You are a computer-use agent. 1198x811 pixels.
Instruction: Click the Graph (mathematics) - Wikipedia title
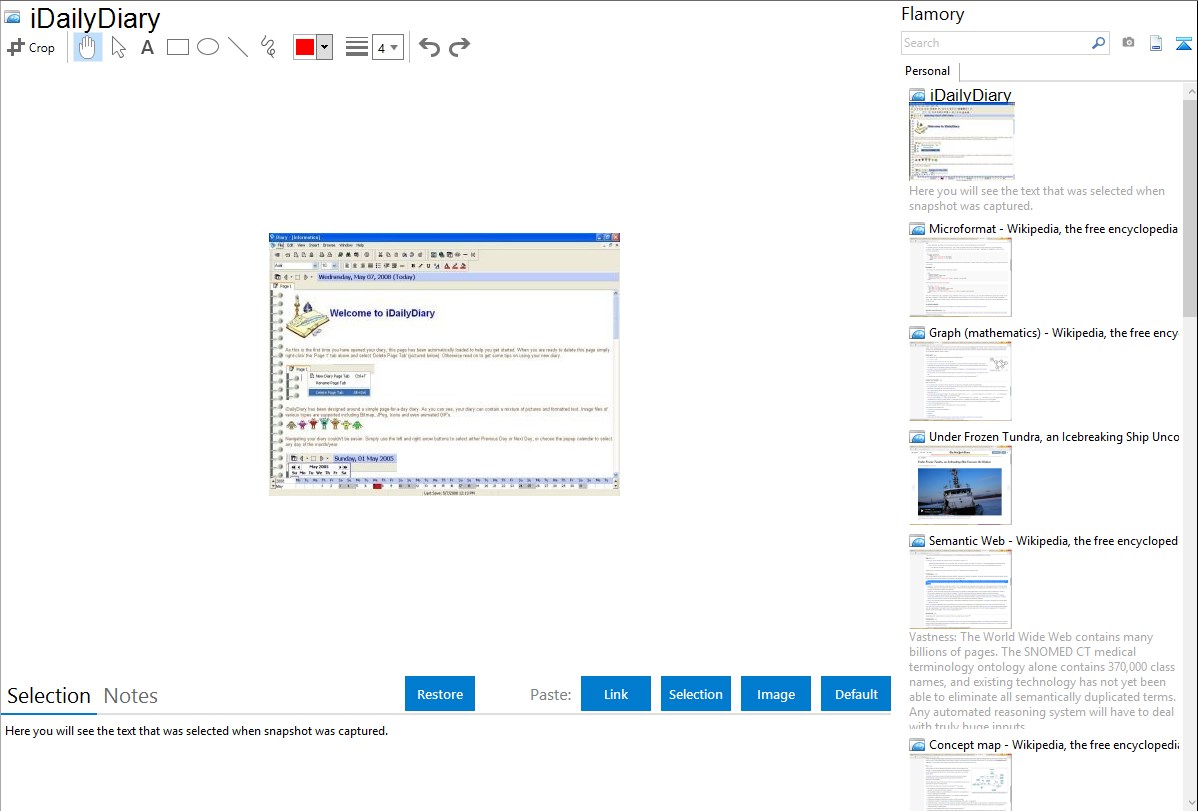(1053, 333)
